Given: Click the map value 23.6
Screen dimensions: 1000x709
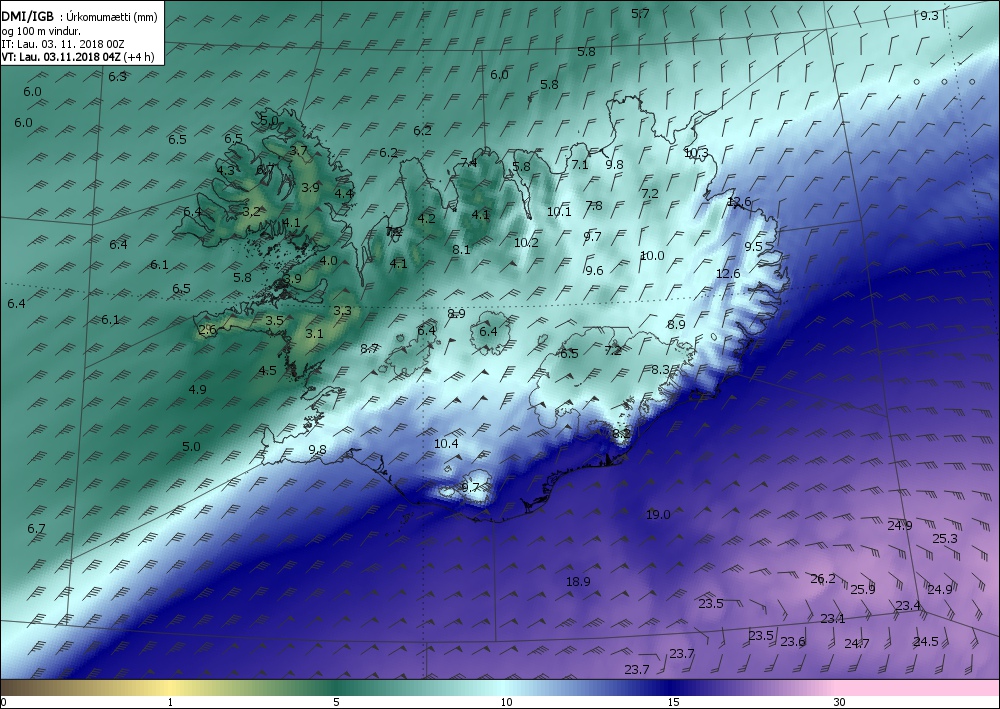Looking at the screenshot, I should click(x=793, y=641).
